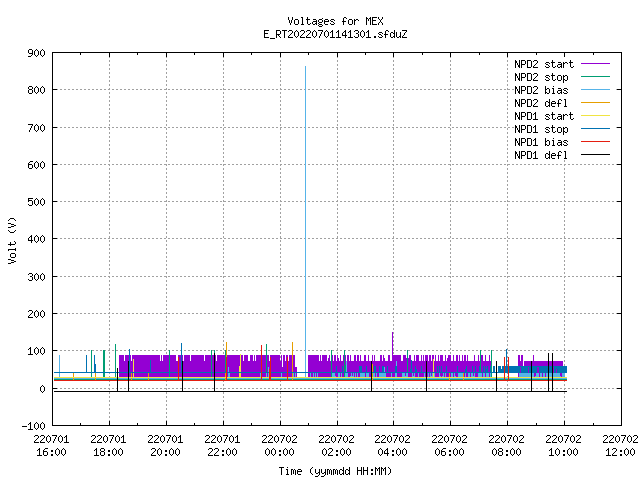Click the 220702 08:00 time tick label
The image size is (640, 480).
pyautogui.click(x=507, y=446)
